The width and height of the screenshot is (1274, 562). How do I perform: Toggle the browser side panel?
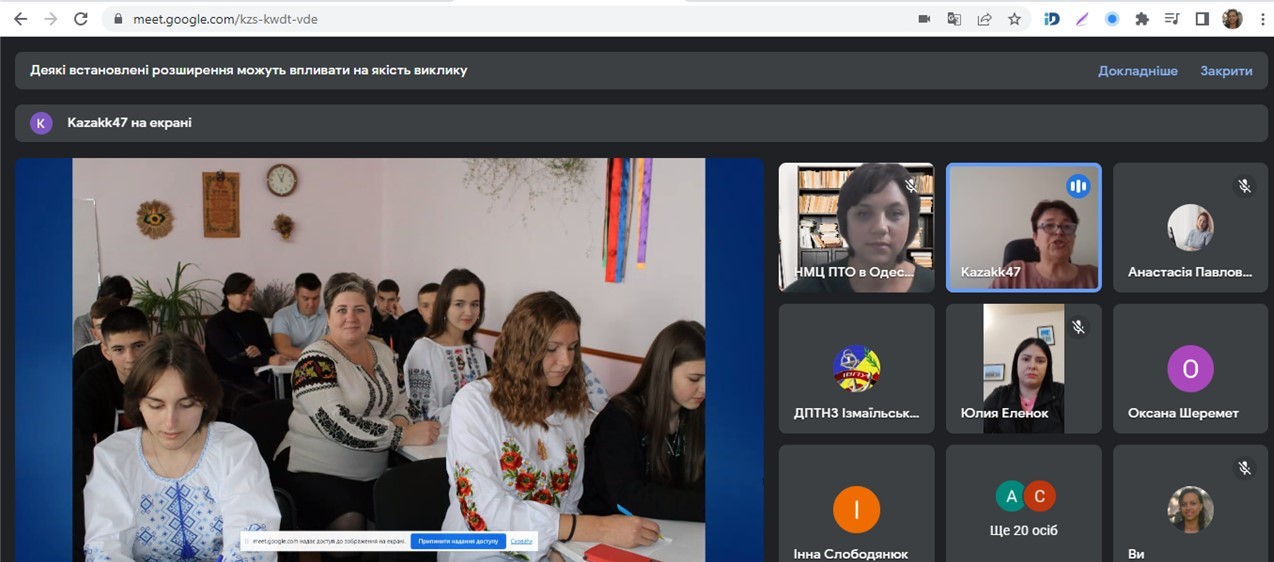1202,19
